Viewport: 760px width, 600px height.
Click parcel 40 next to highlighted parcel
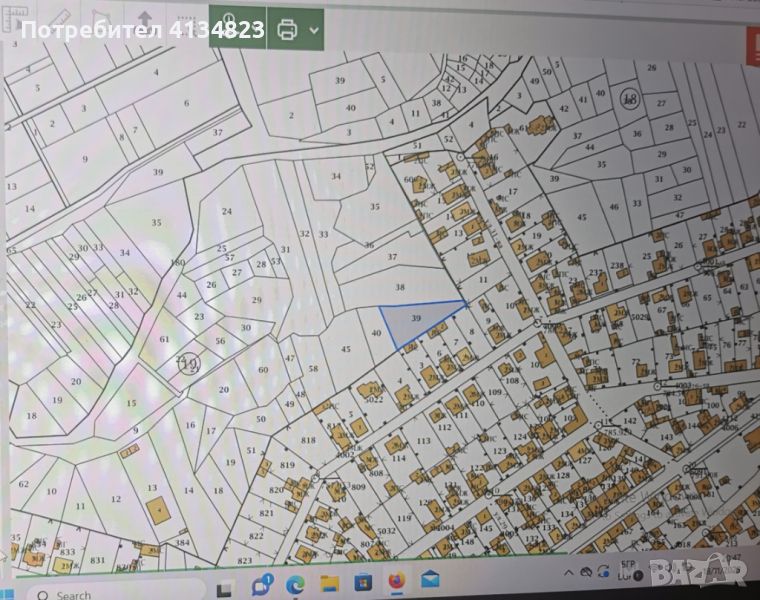click(x=376, y=333)
